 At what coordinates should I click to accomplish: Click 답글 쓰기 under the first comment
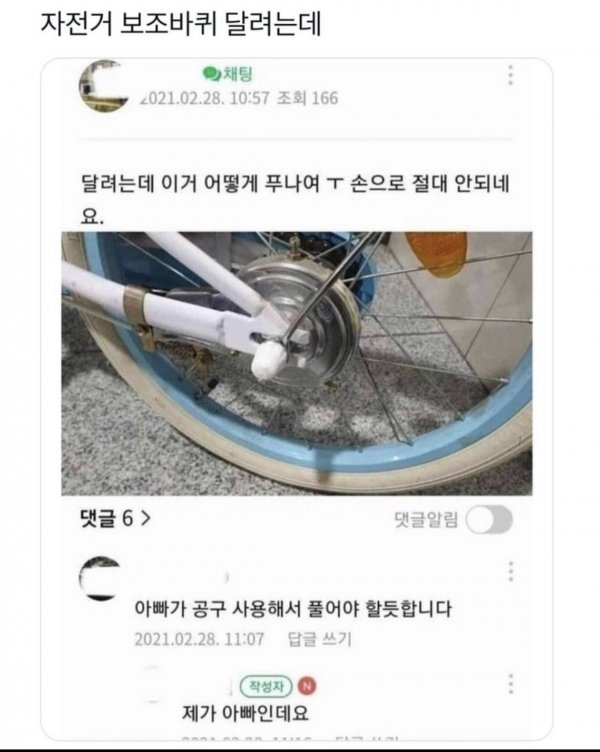[x=319, y=639]
